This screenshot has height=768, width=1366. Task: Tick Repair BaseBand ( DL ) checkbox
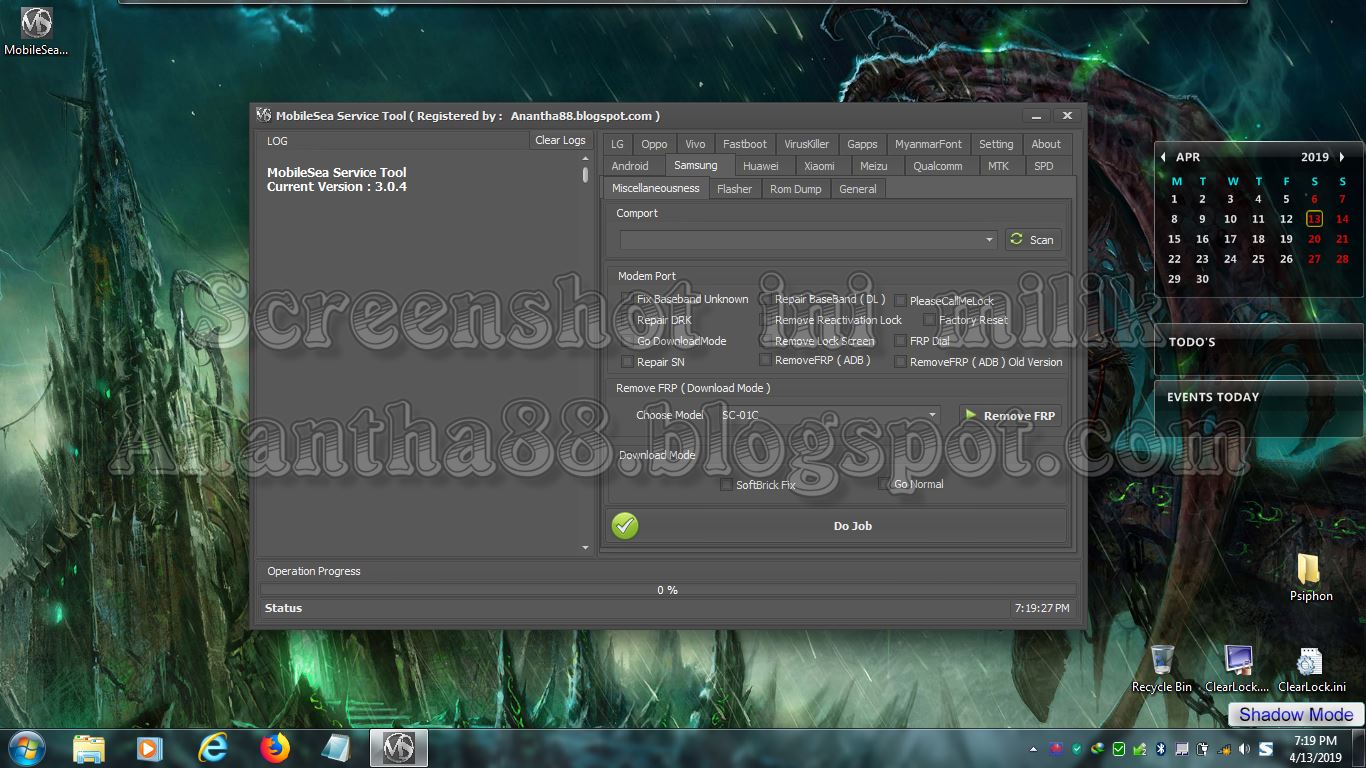point(765,299)
